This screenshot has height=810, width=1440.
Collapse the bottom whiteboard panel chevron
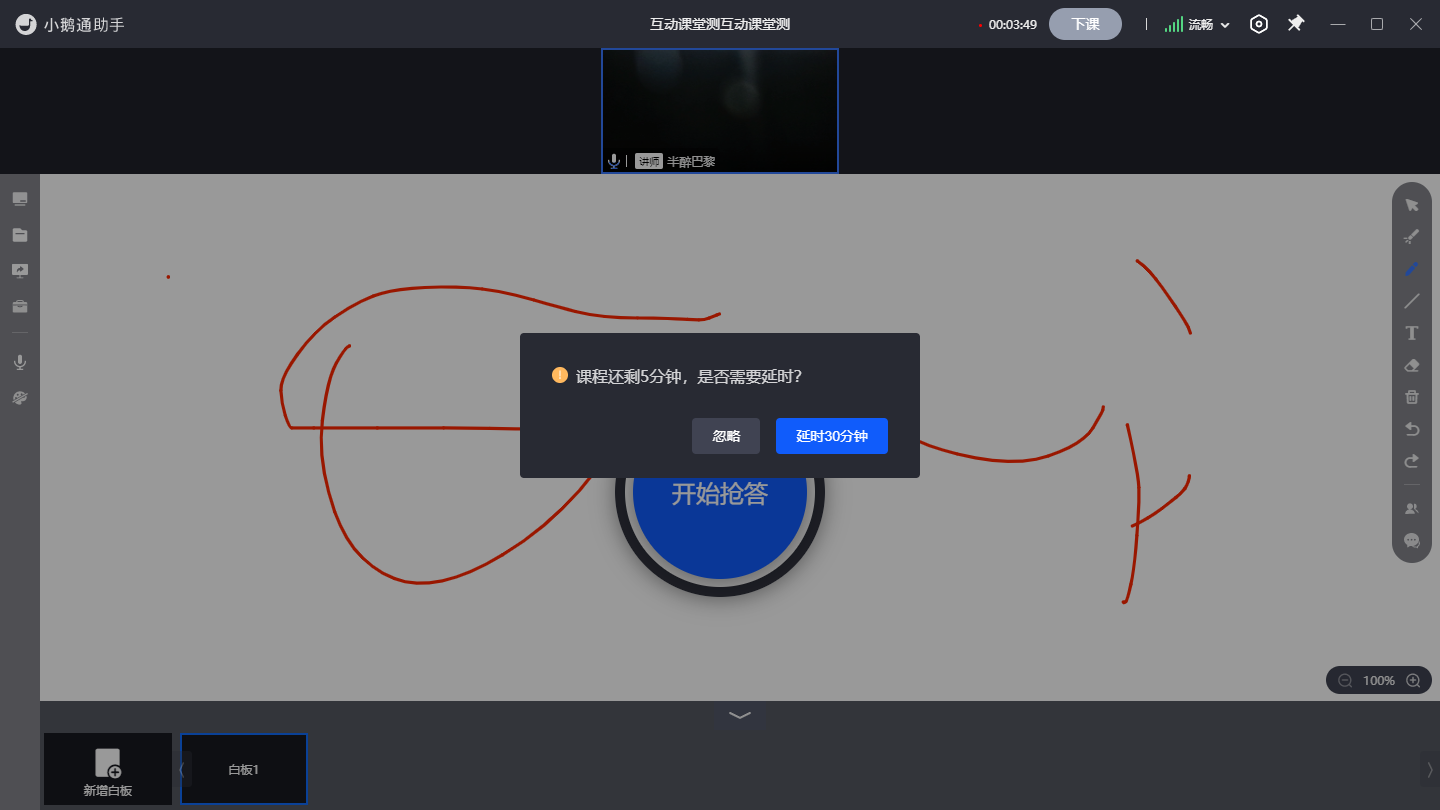pyautogui.click(x=740, y=715)
